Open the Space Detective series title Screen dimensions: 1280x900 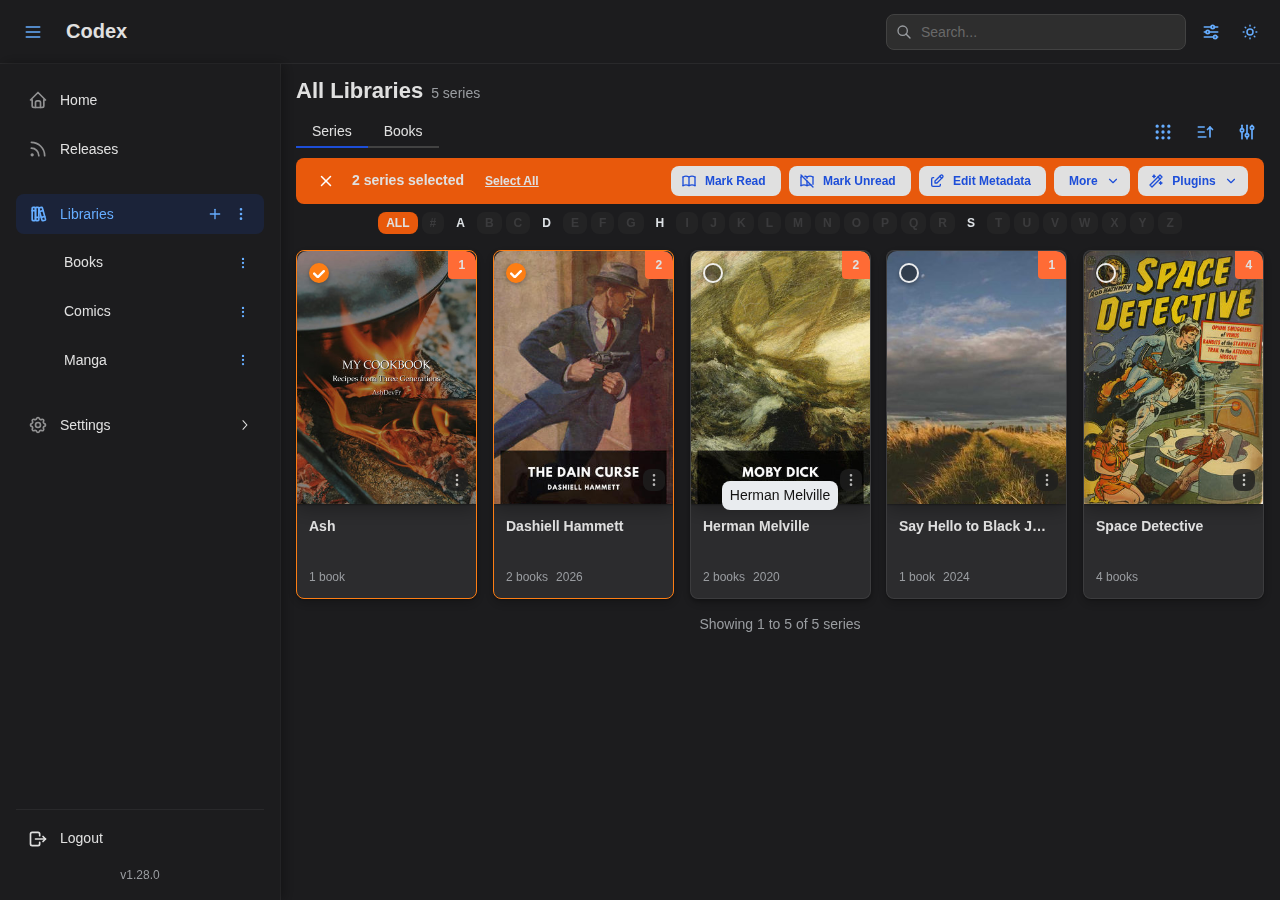(1150, 526)
